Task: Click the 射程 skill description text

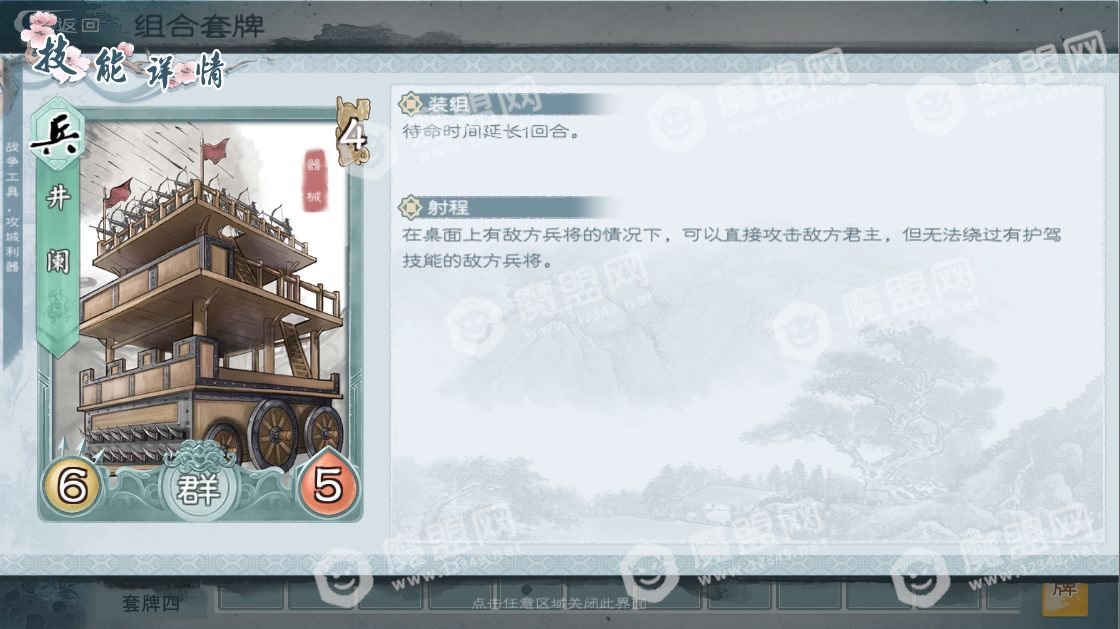Action: 731,247
